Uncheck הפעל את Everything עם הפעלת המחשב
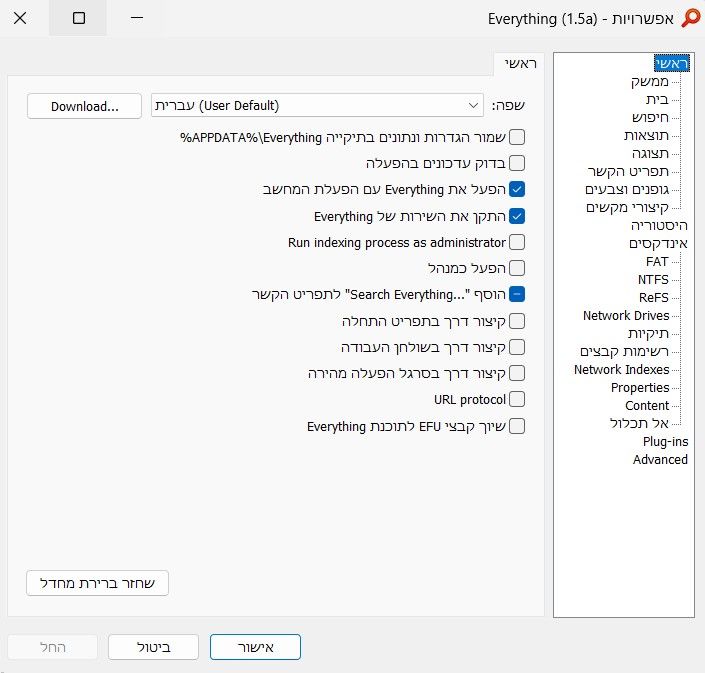705x673 pixels. tap(517, 189)
